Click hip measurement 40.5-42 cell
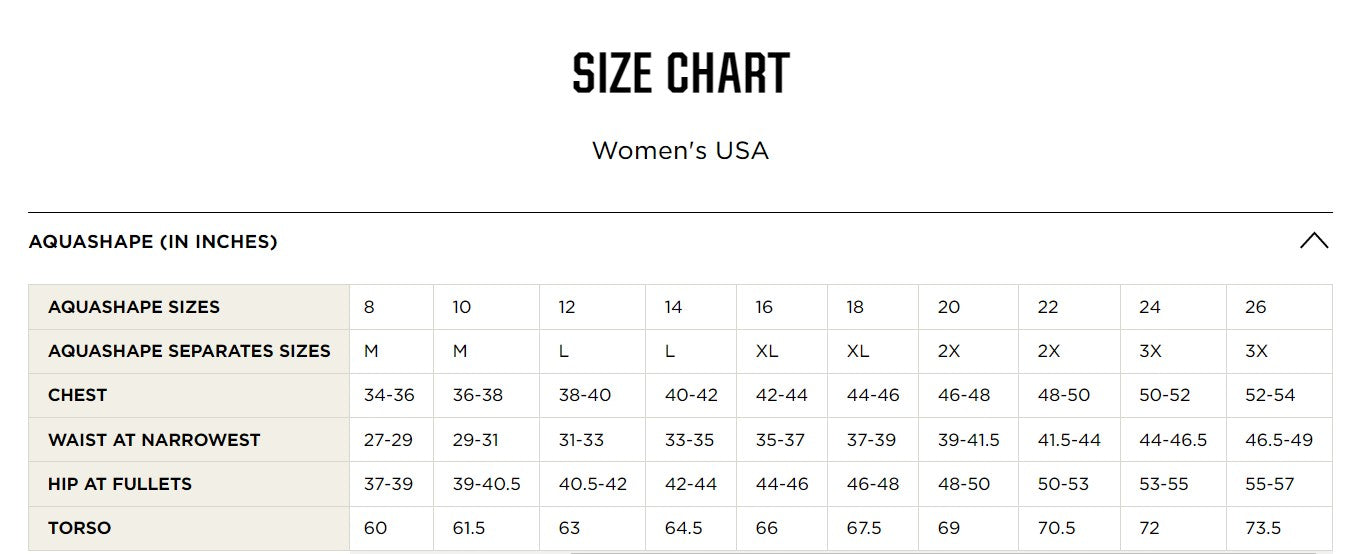Screen dimensions: 1362x554 [x=593, y=484]
